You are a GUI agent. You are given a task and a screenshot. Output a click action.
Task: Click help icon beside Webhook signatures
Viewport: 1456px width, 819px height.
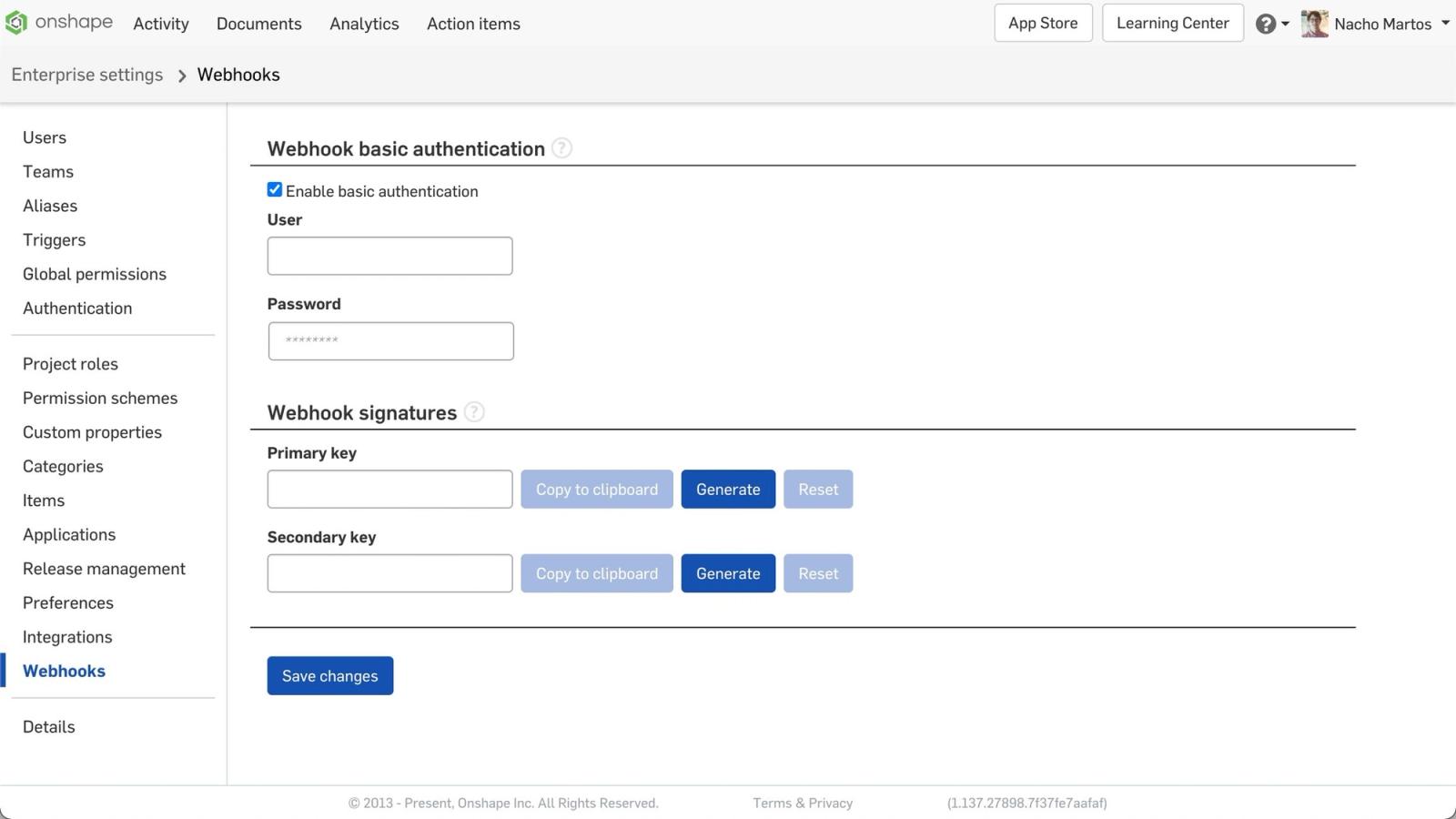coord(474,412)
